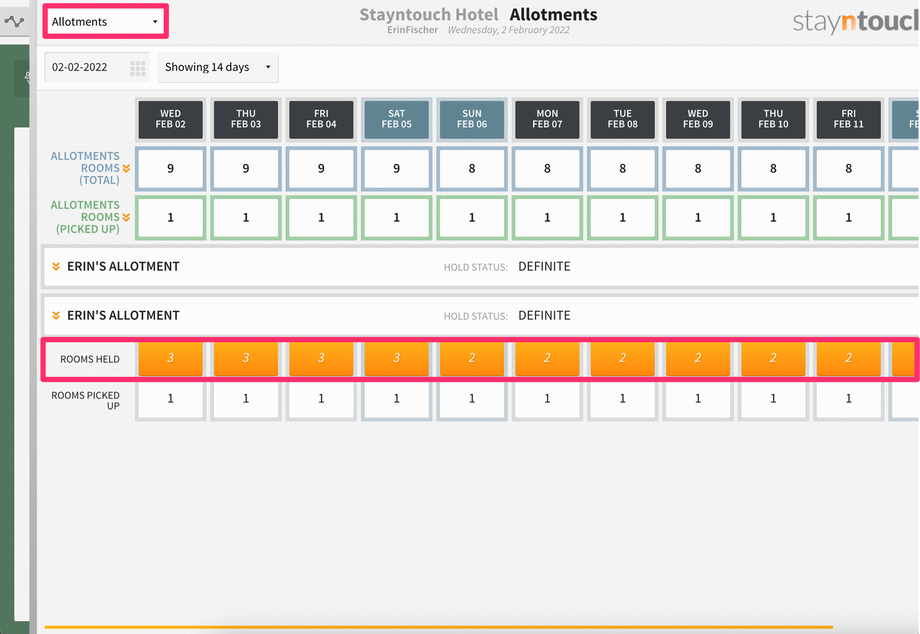
Task: Collapse the first Erin's Allotment row
Action: [56, 267]
